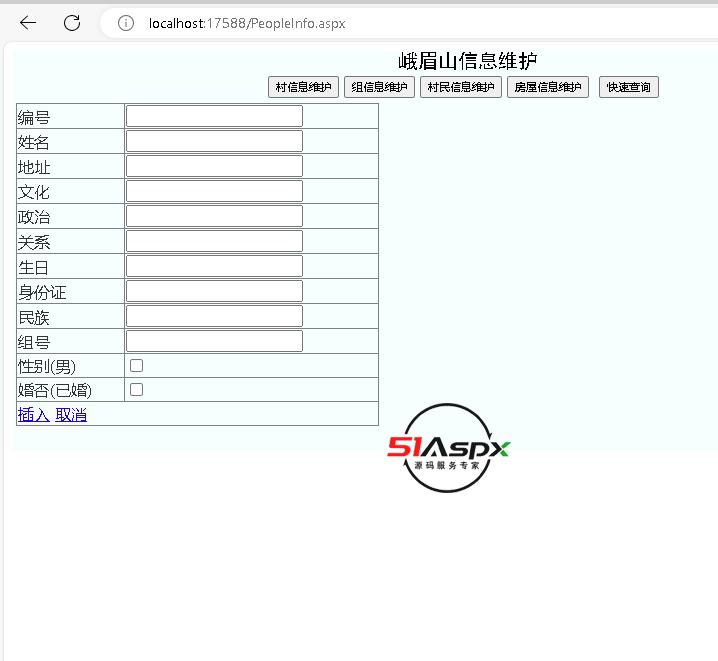
Task: Open the 村民信息维护 page button
Action: tap(461, 87)
